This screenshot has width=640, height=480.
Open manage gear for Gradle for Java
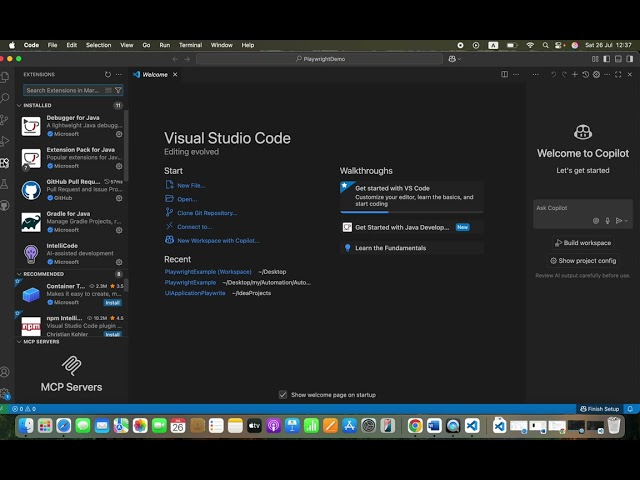tap(119, 230)
